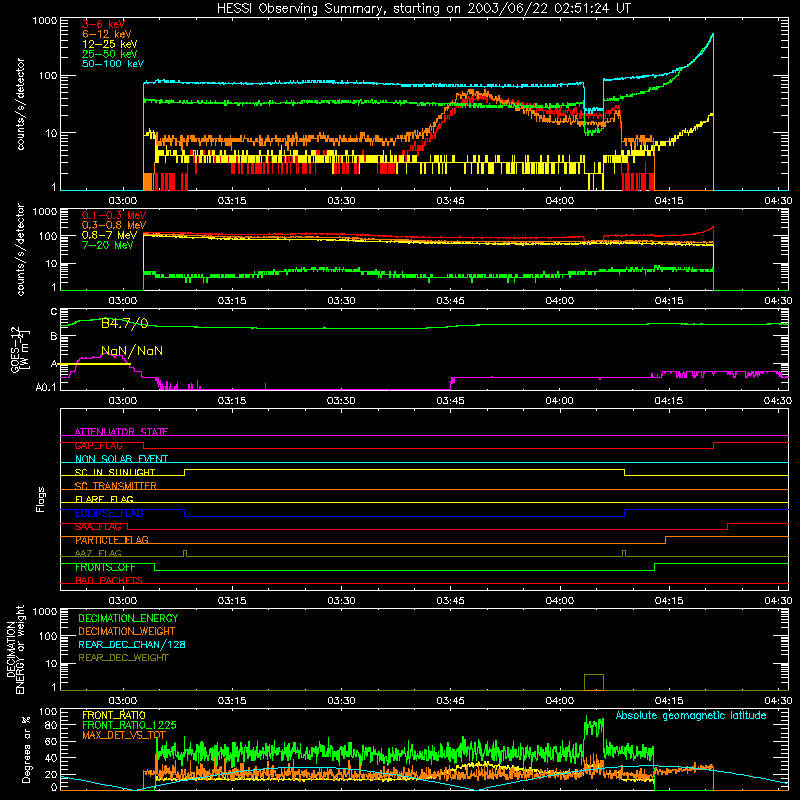Viewport: 800px width, 800px height.
Task: Select the 'ATTENUATOR_STATE' flag label
Action: (121, 432)
